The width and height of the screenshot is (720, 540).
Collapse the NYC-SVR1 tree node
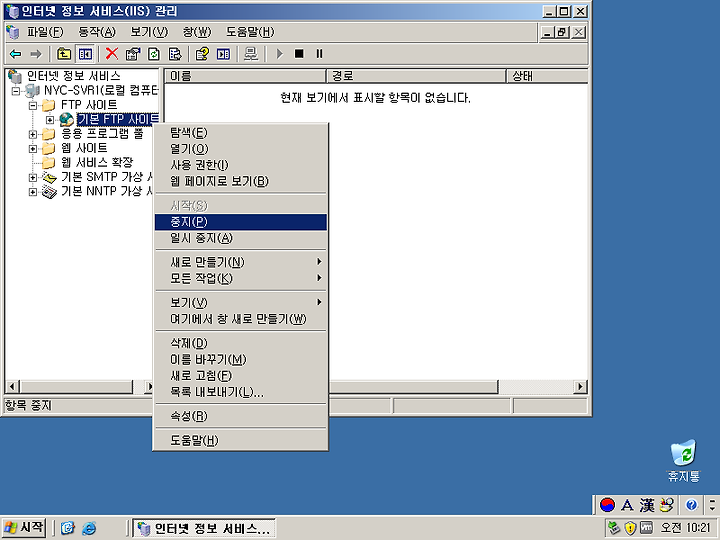(x=16, y=91)
